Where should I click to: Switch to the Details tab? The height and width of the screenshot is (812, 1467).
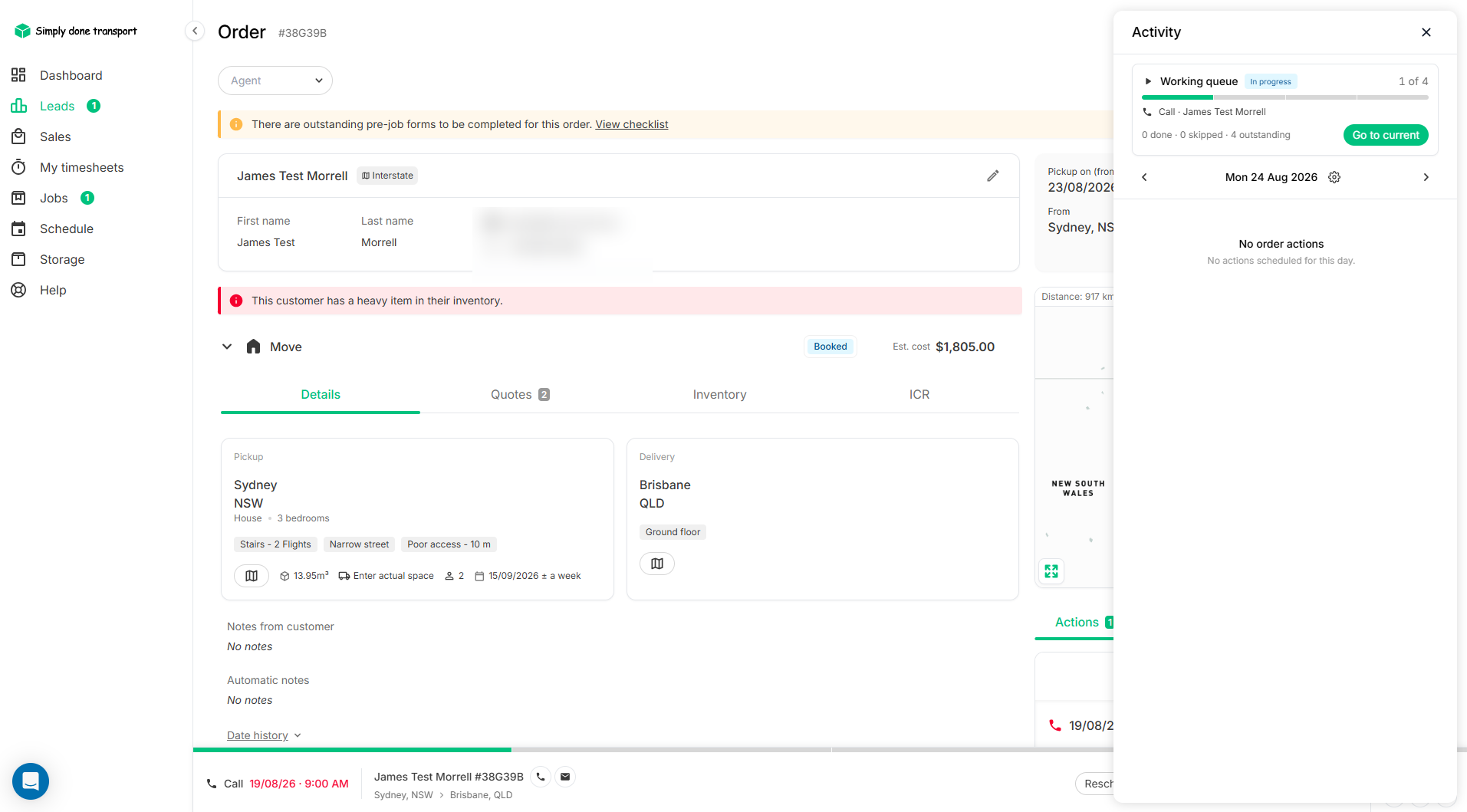point(321,395)
